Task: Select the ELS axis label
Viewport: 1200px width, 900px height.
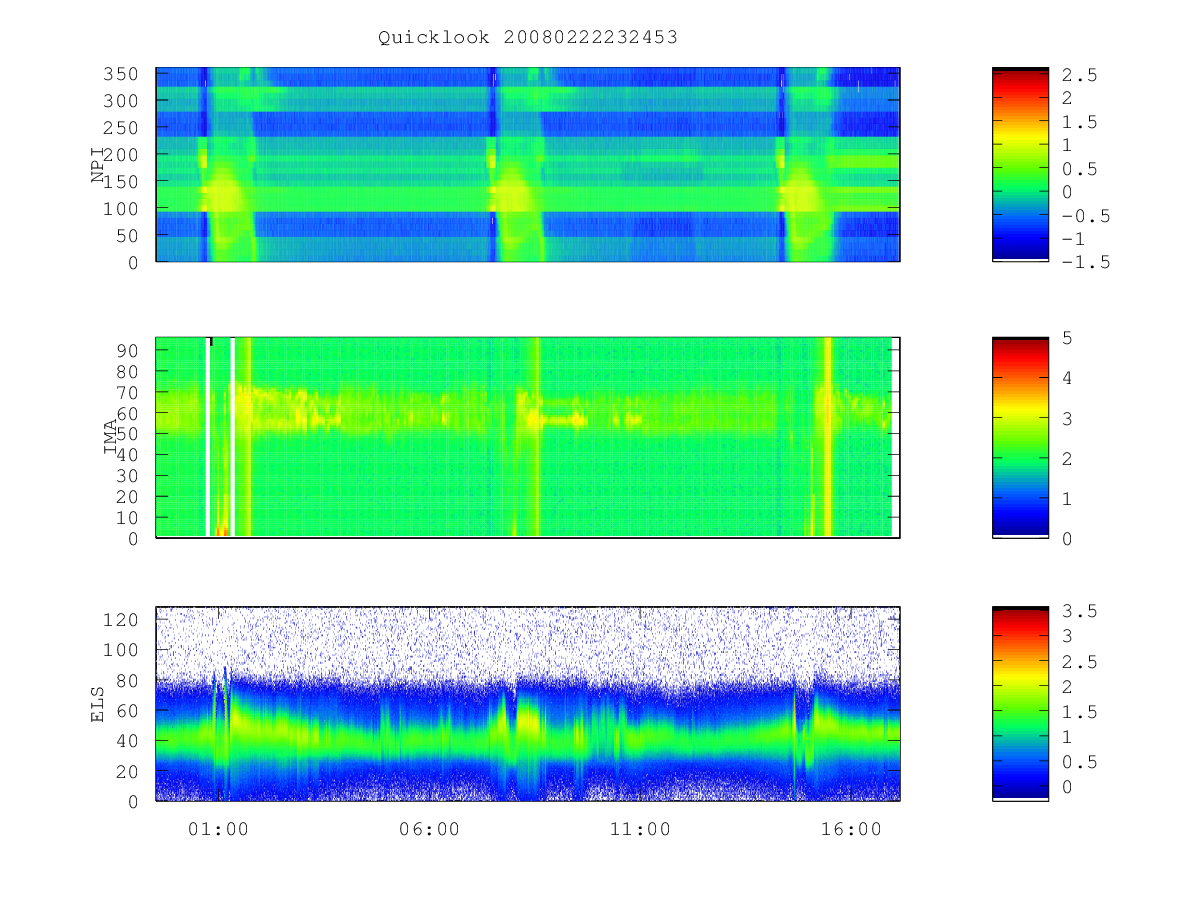Action: [98, 704]
